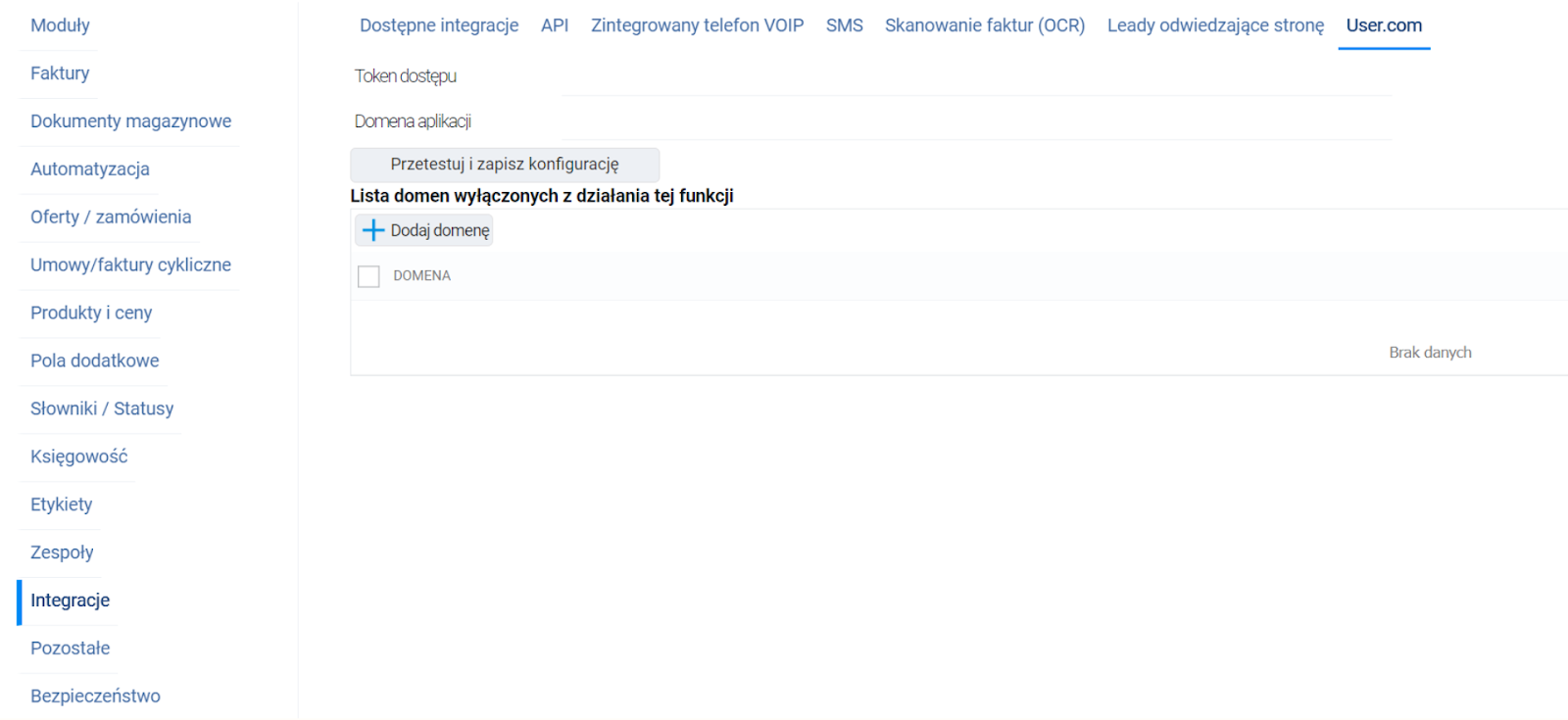Open Pola dodatkowe section
Screen dimensions: 1568x720
[95, 361]
